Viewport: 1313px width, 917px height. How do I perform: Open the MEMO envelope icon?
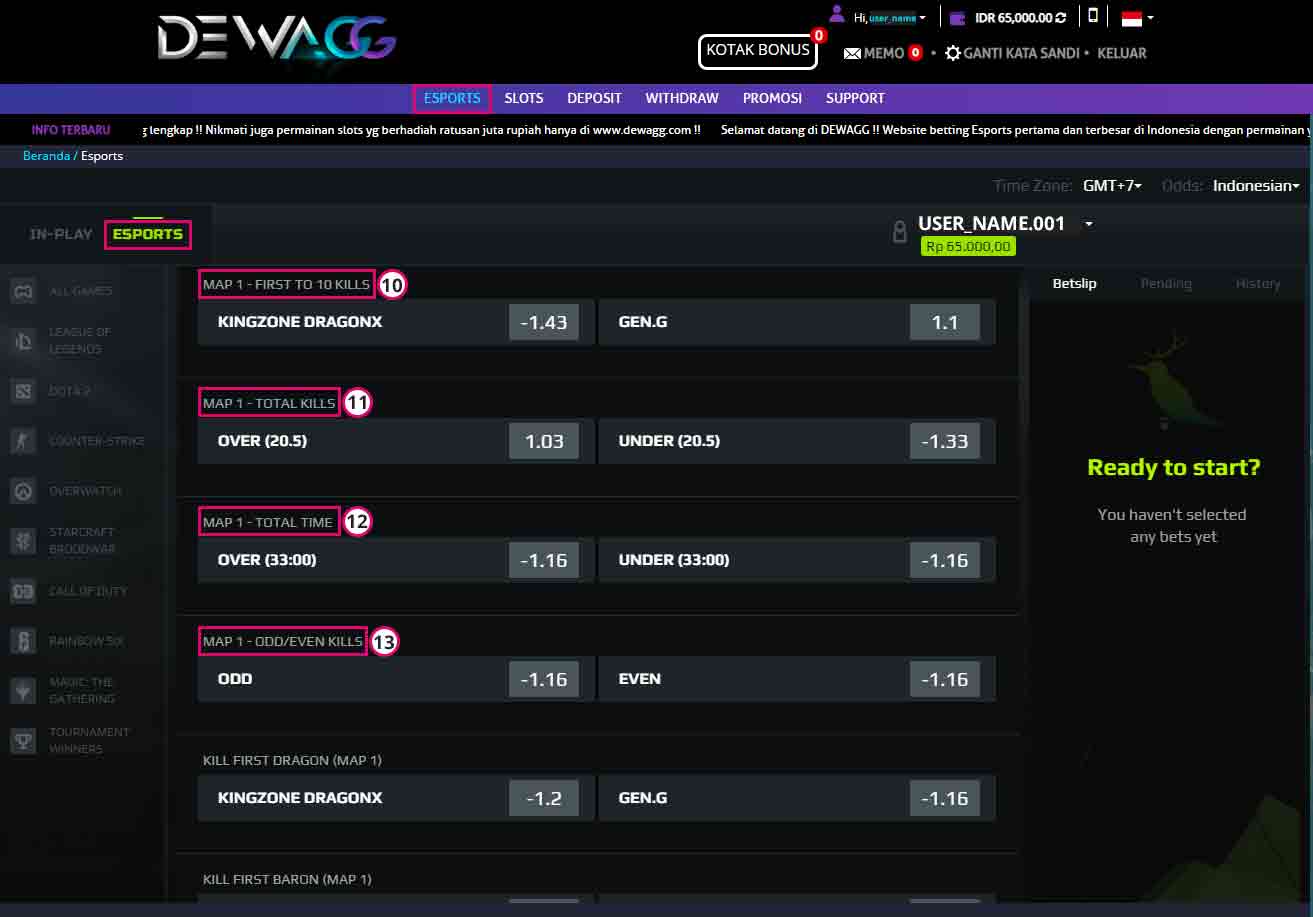(x=852, y=53)
